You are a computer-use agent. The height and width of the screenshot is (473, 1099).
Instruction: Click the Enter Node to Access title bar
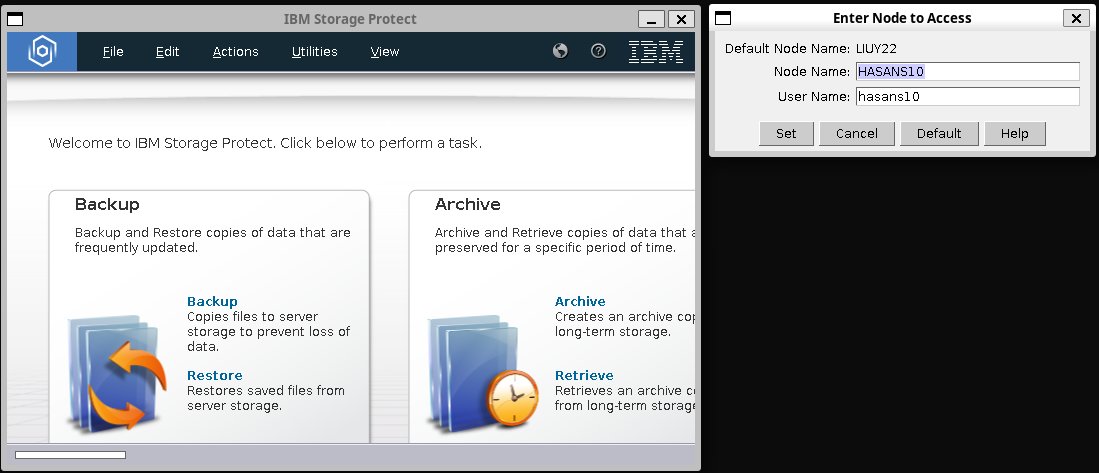(x=901, y=18)
